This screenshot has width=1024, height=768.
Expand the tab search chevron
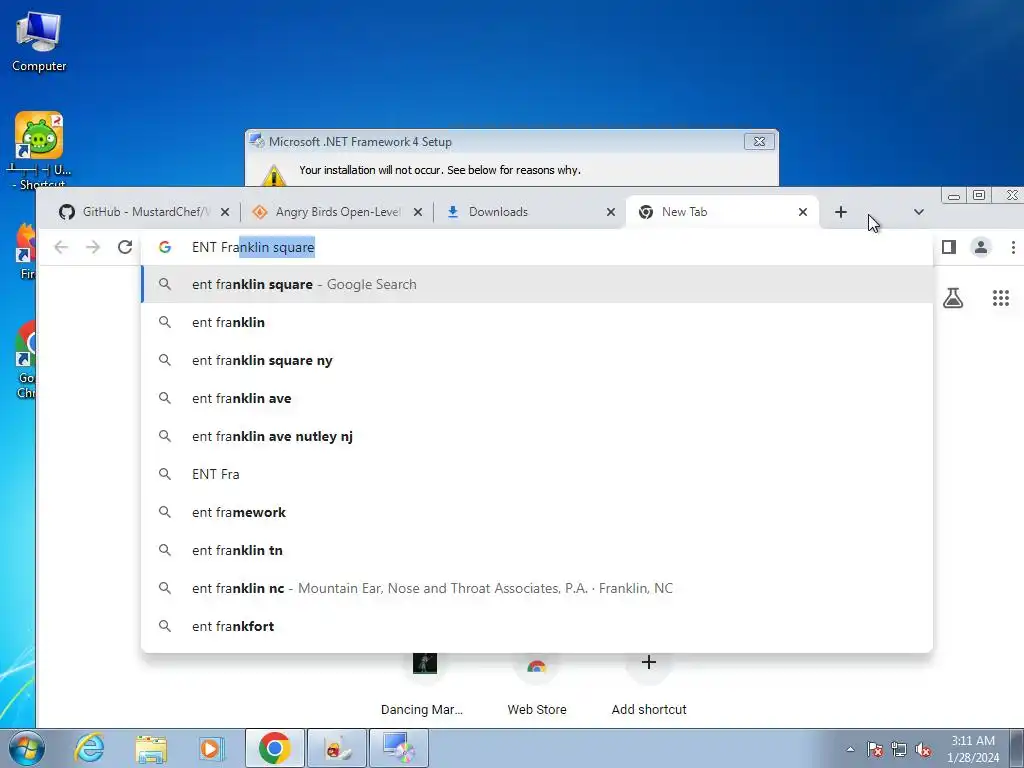919,212
